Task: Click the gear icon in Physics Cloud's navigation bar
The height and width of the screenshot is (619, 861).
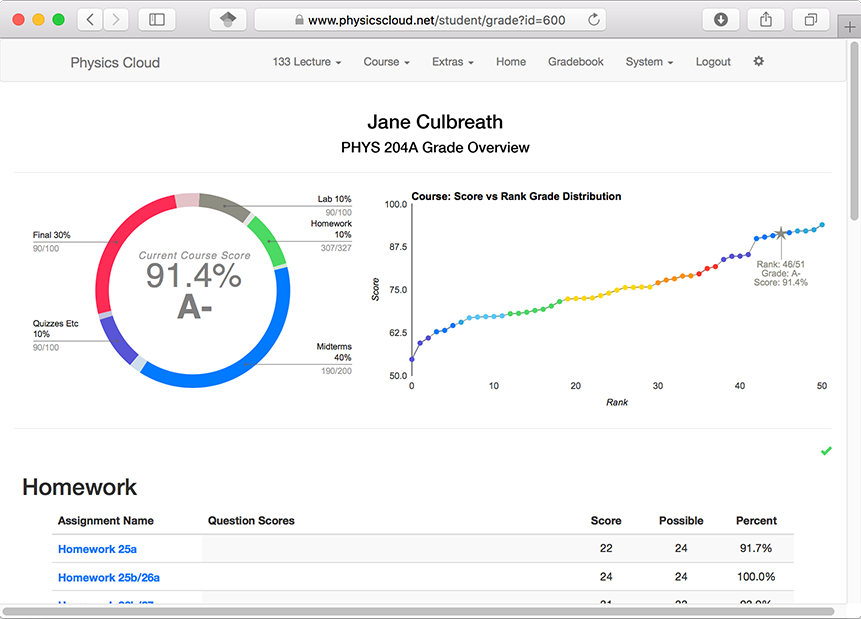Action: pyautogui.click(x=758, y=61)
